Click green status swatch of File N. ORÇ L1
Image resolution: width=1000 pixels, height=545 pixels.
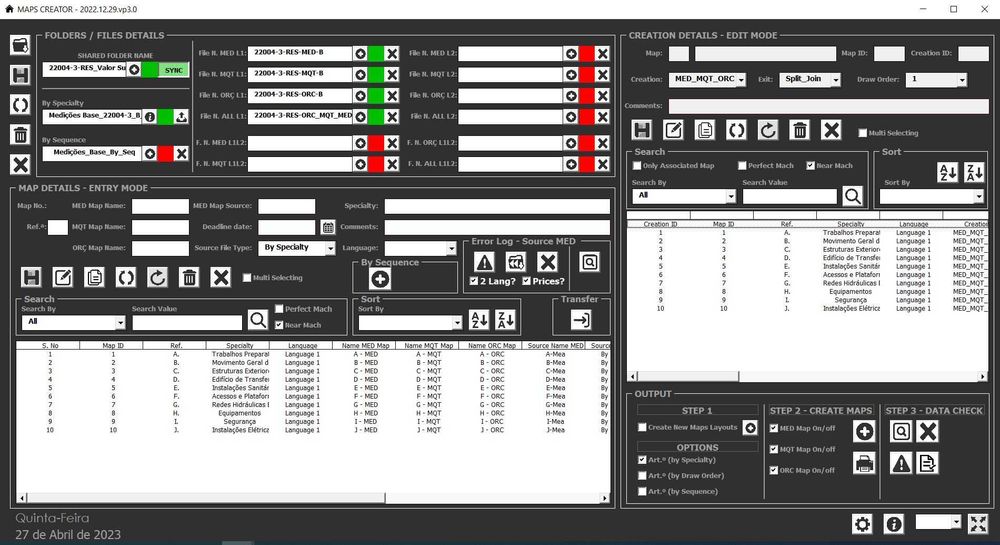(x=376, y=96)
